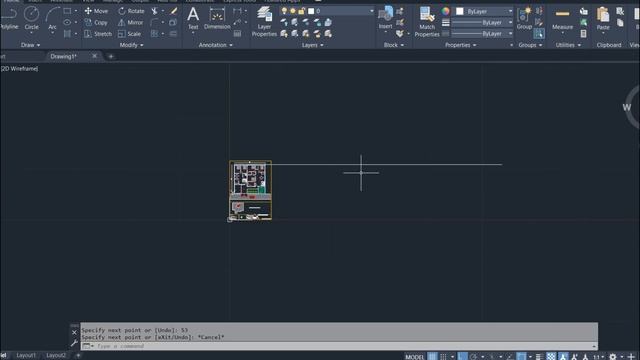Select the Circle drawing tool
This screenshot has width=640, height=360.
(x=31, y=19)
